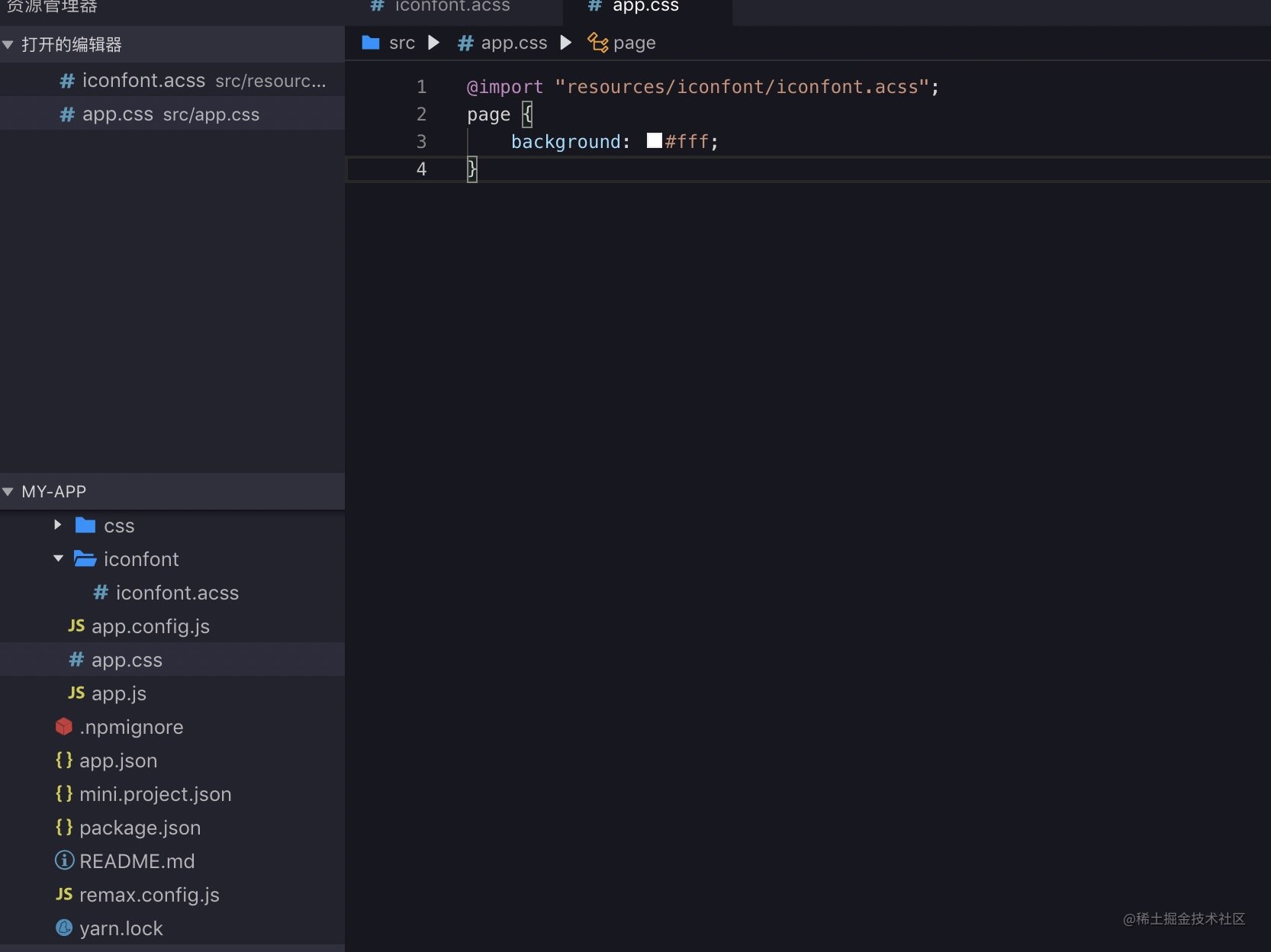This screenshot has height=952, width=1271.
Task: Click the src folder icon in breadcrumb
Action: coord(371,43)
